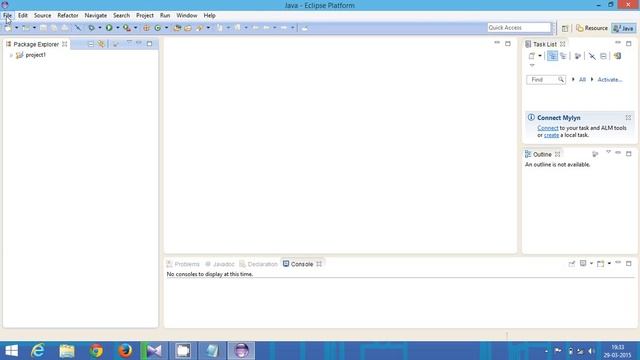Switch to the Problems tab

(183, 264)
